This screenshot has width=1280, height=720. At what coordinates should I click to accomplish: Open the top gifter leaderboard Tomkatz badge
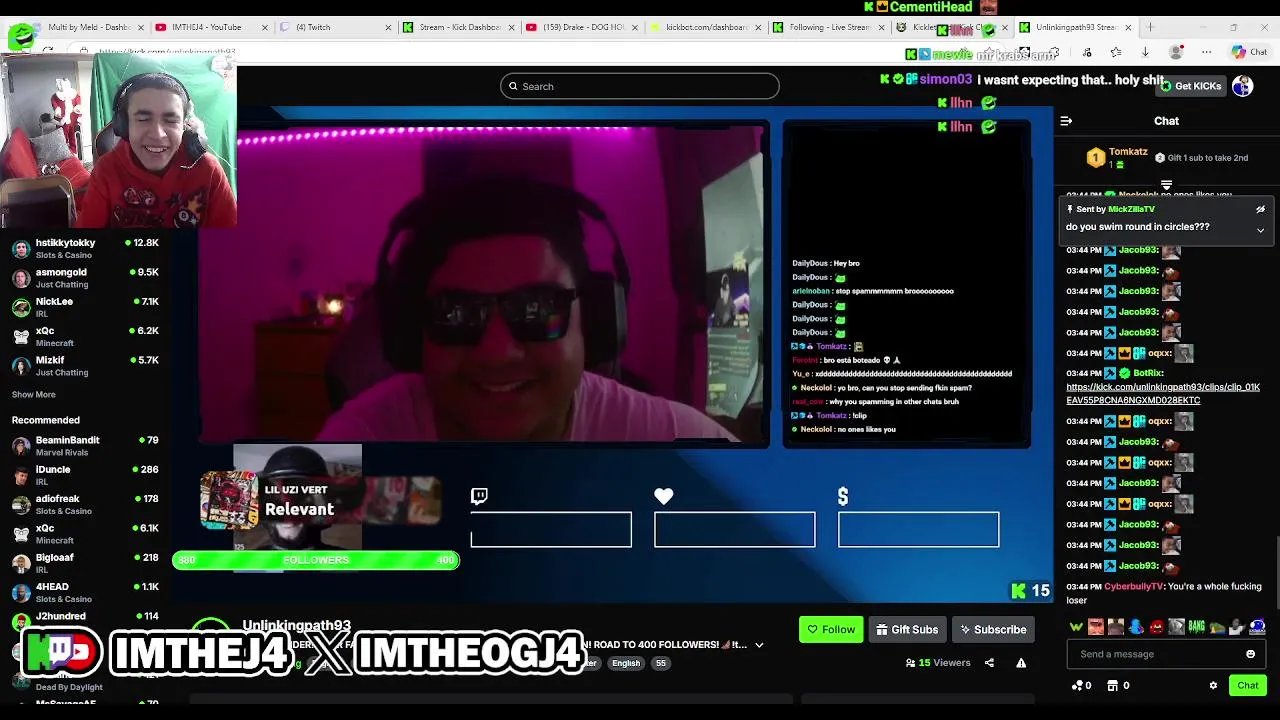(1096, 158)
